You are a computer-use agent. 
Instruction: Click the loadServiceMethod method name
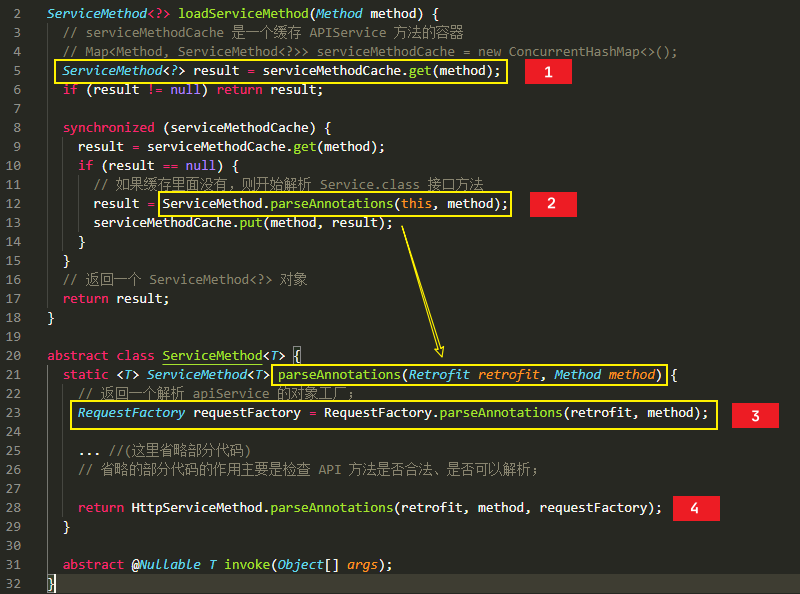243,14
